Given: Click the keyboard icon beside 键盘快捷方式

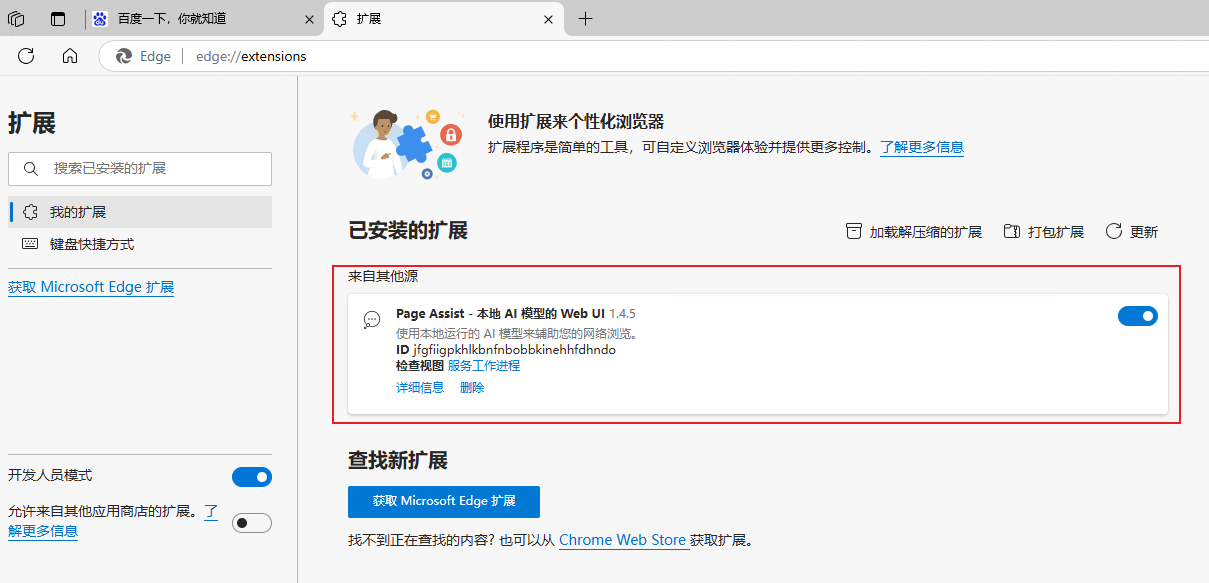Looking at the screenshot, I should [x=30, y=244].
